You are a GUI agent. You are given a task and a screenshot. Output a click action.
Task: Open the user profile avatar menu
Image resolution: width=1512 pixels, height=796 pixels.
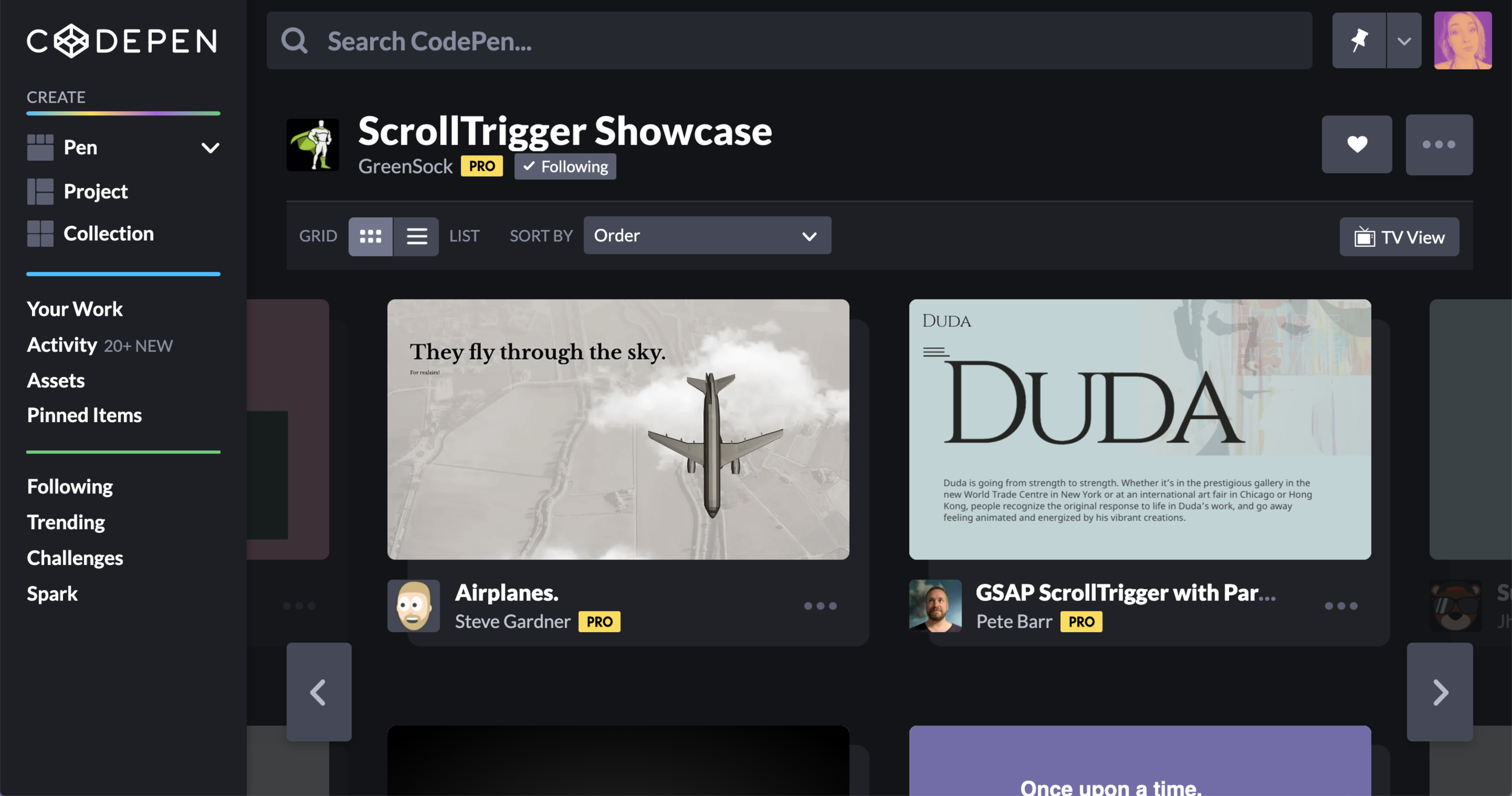[1462, 41]
